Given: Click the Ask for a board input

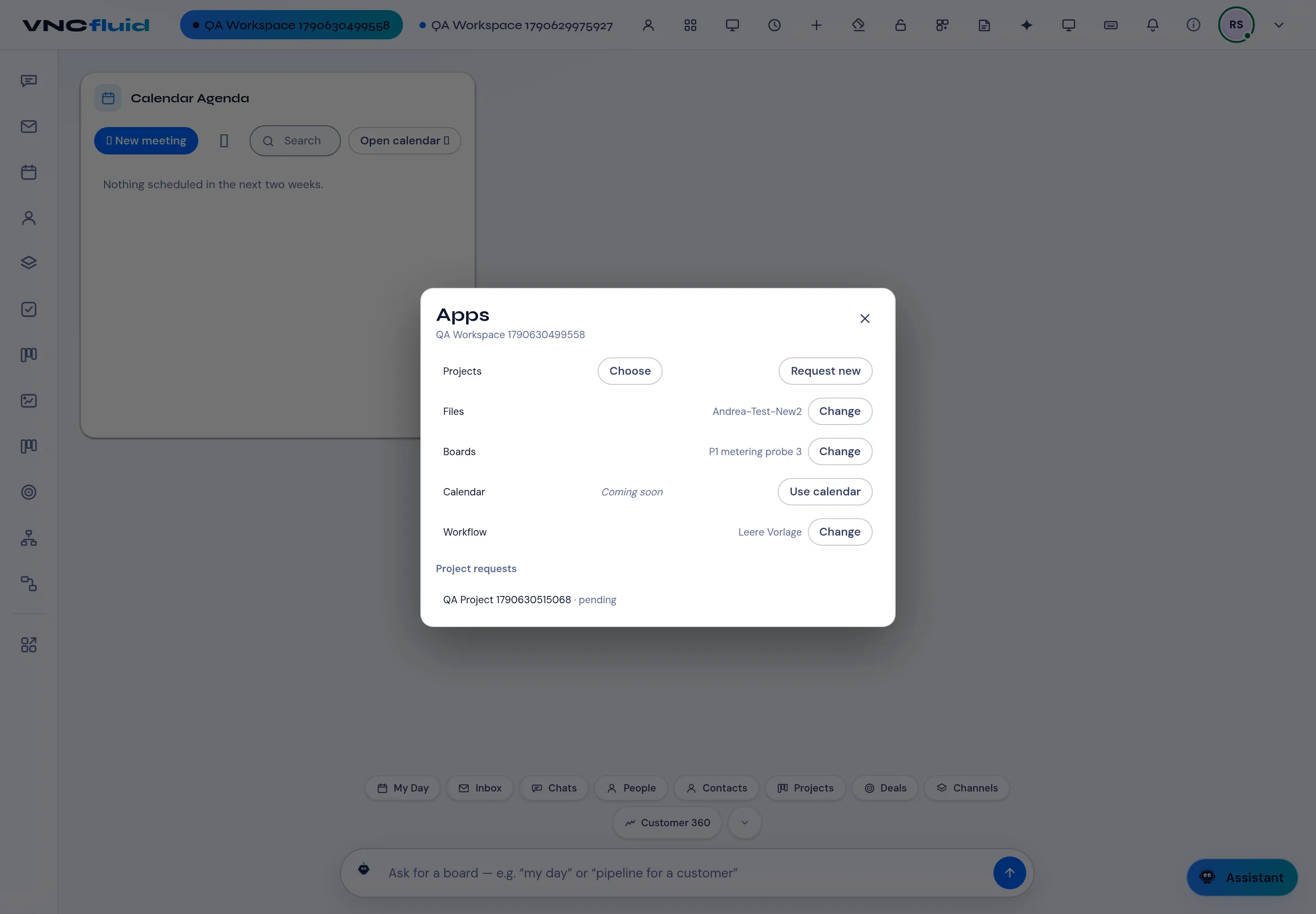Looking at the screenshot, I should pyautogui.click(x=687, y=873).
